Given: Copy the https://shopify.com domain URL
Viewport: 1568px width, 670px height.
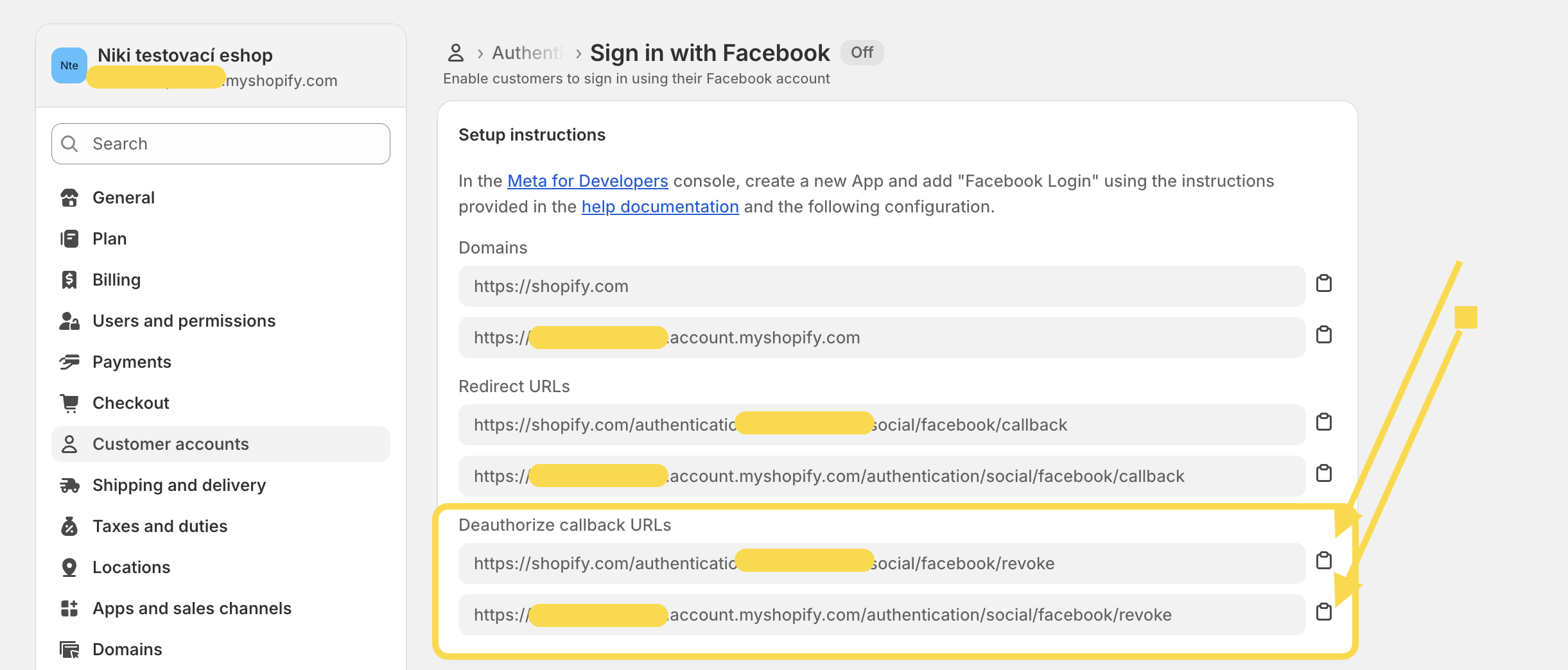Looking at the screenshot, I should click(x=1325, y=283).
